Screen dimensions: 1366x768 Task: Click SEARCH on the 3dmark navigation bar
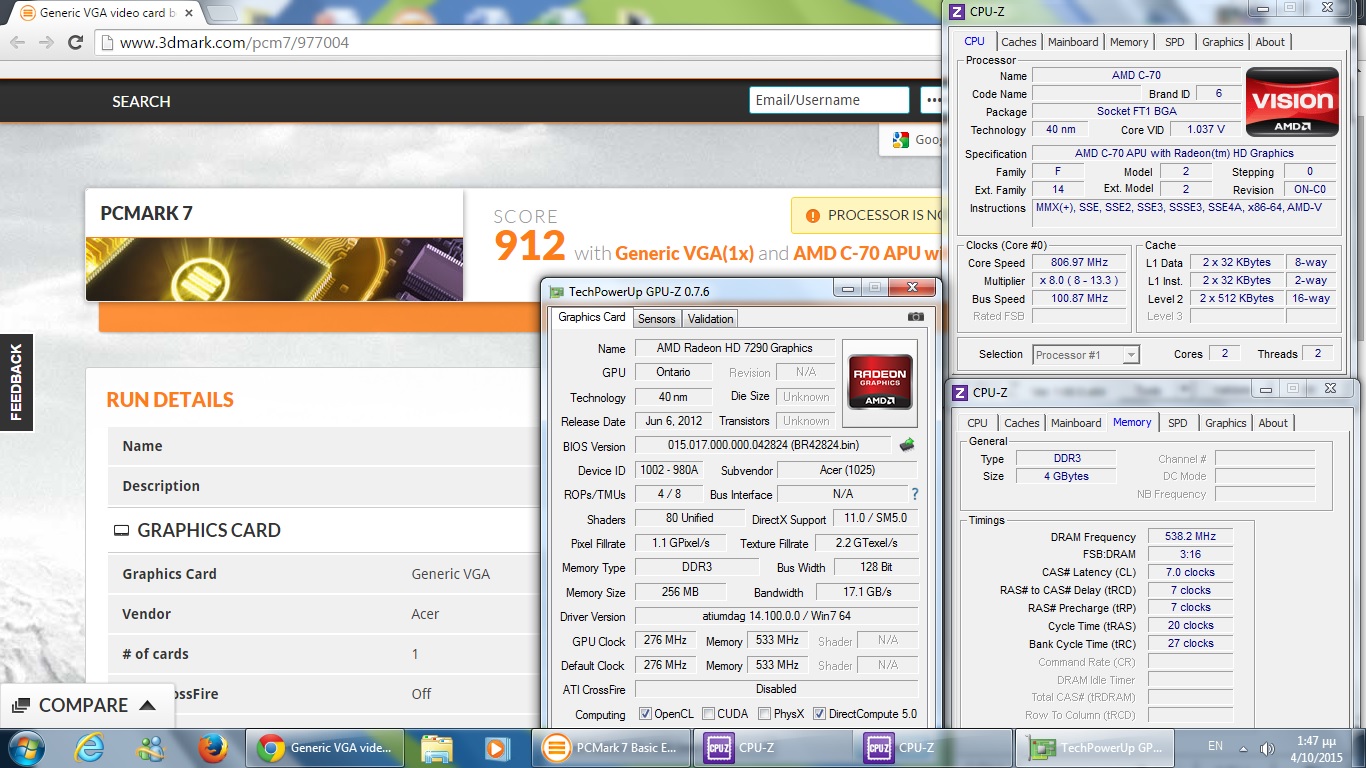pos(141,101)
